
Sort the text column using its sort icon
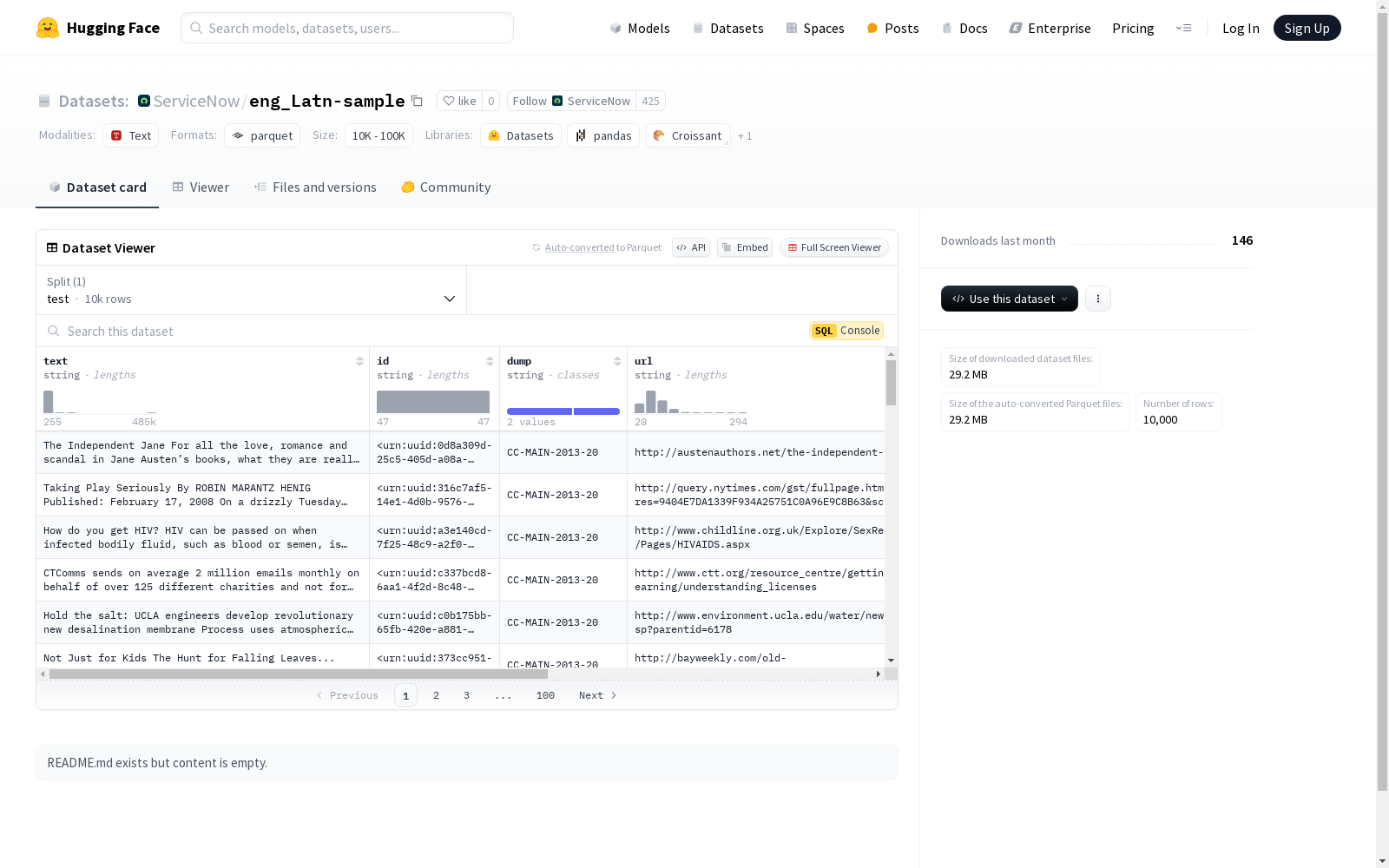(359, 361)
